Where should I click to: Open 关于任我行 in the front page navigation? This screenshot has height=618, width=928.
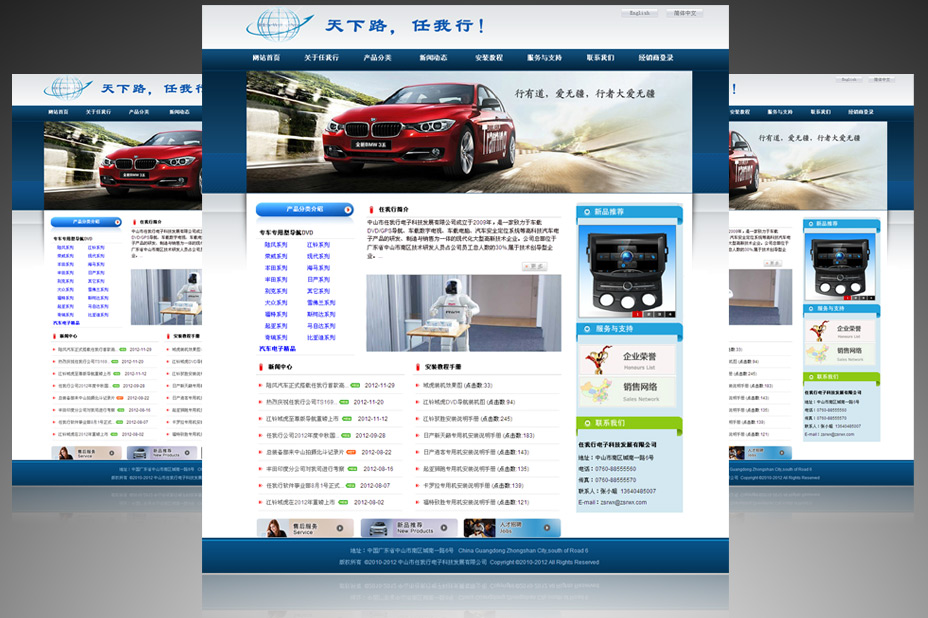click(x=321, y=57)
